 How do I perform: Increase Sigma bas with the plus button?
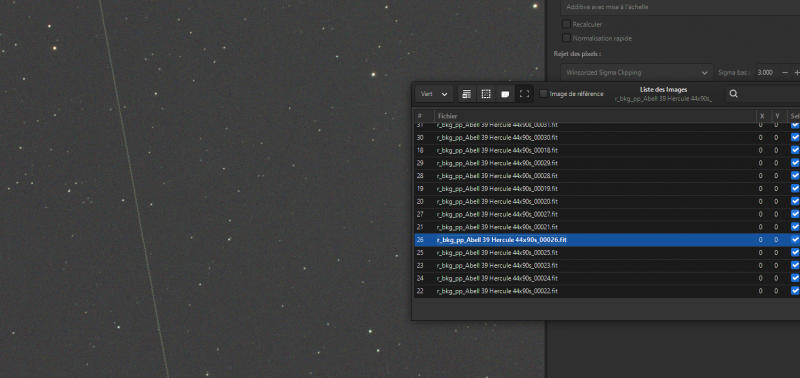[x=796, y=72]
